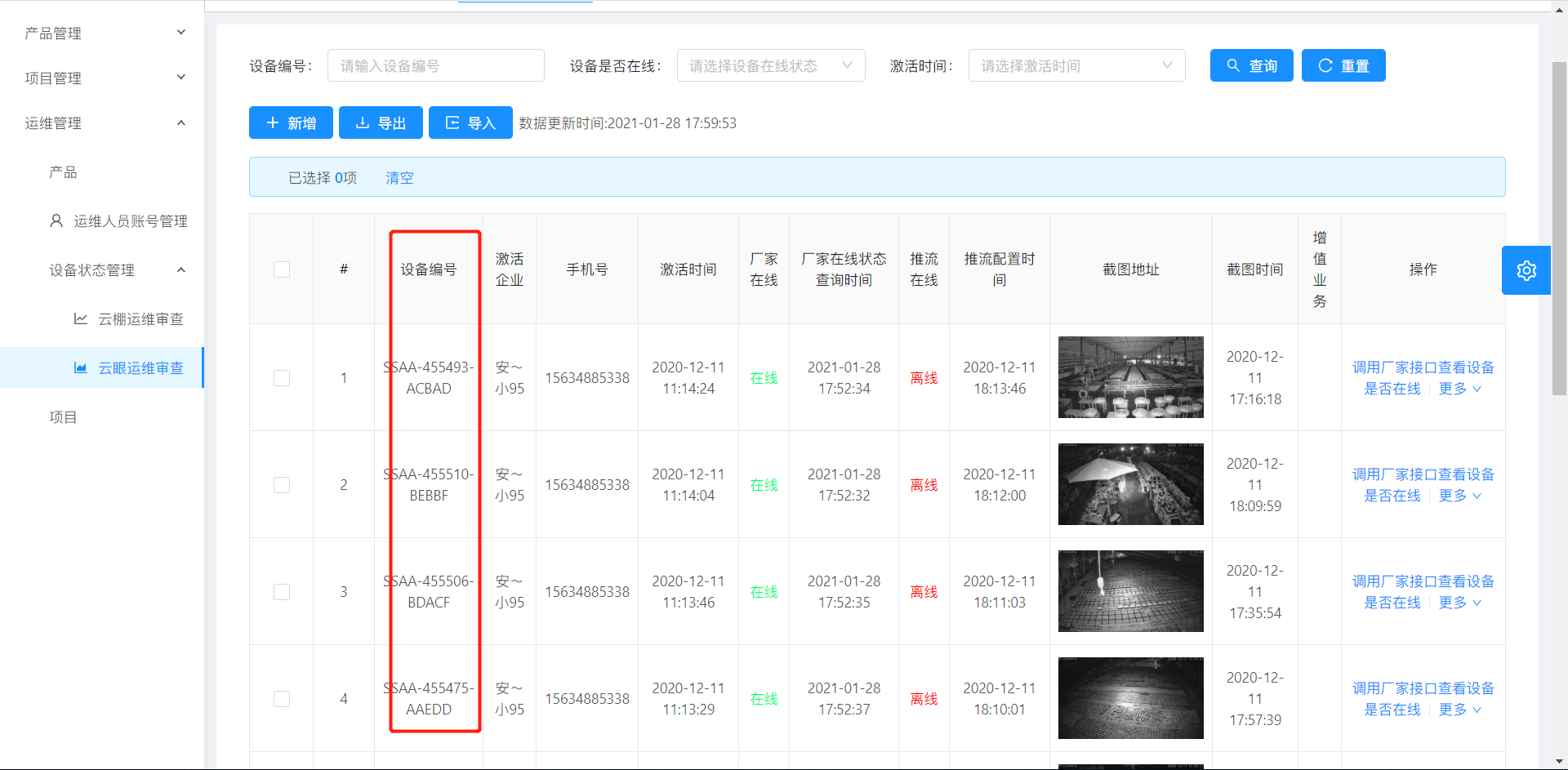The height and width of the screenshot is (770, 1568).
Task: Check the row 2 checkbox for SSAA-455510-BEBBF
Action: click(282, 485)
